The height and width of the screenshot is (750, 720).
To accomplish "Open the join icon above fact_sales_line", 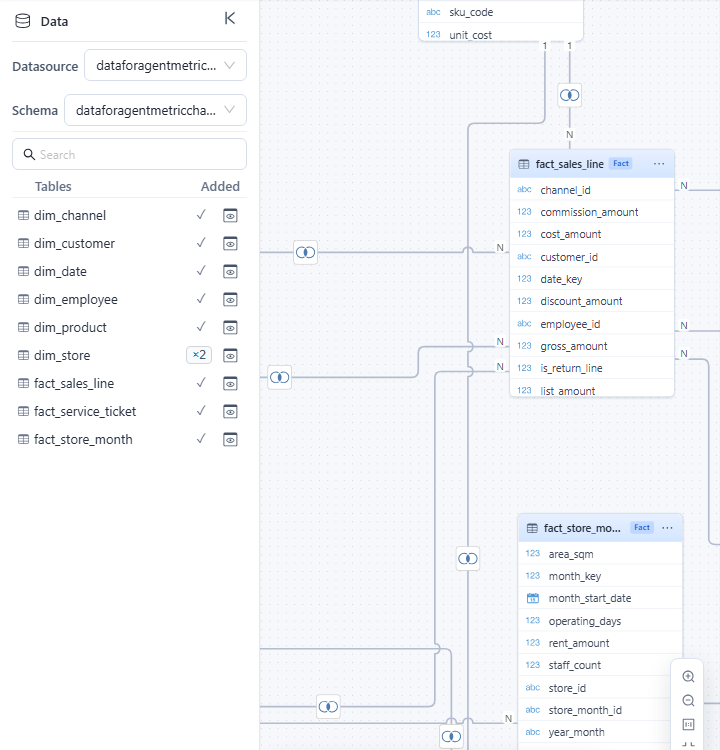I will coord(569,95).
